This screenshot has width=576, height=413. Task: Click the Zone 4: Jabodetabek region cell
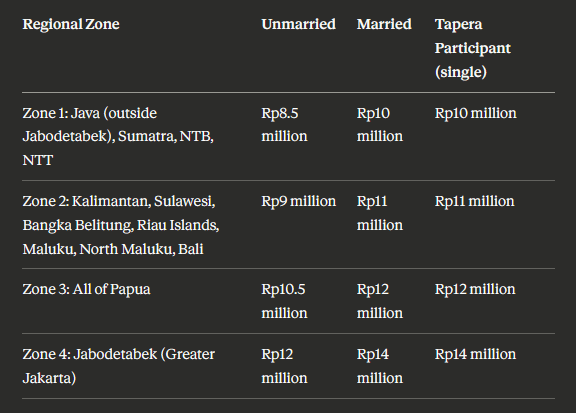coord(118,366)
